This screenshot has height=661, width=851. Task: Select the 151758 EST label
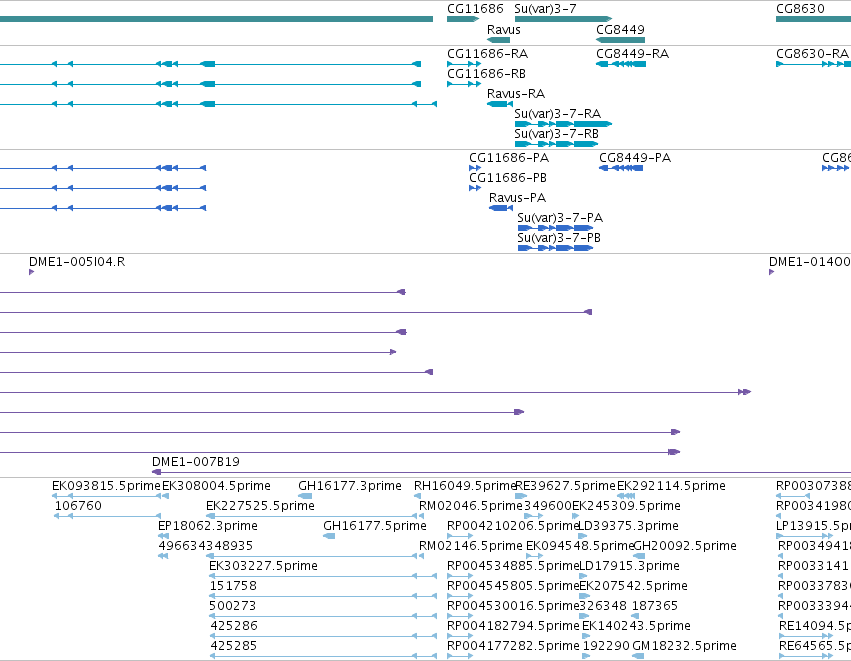point(233,586)
